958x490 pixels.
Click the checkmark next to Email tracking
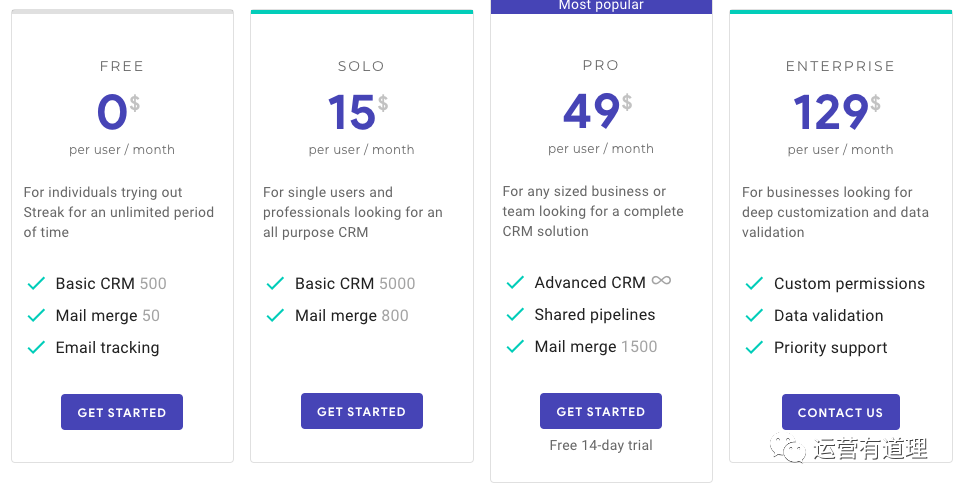pyautogui.click(x=36, y=348)
